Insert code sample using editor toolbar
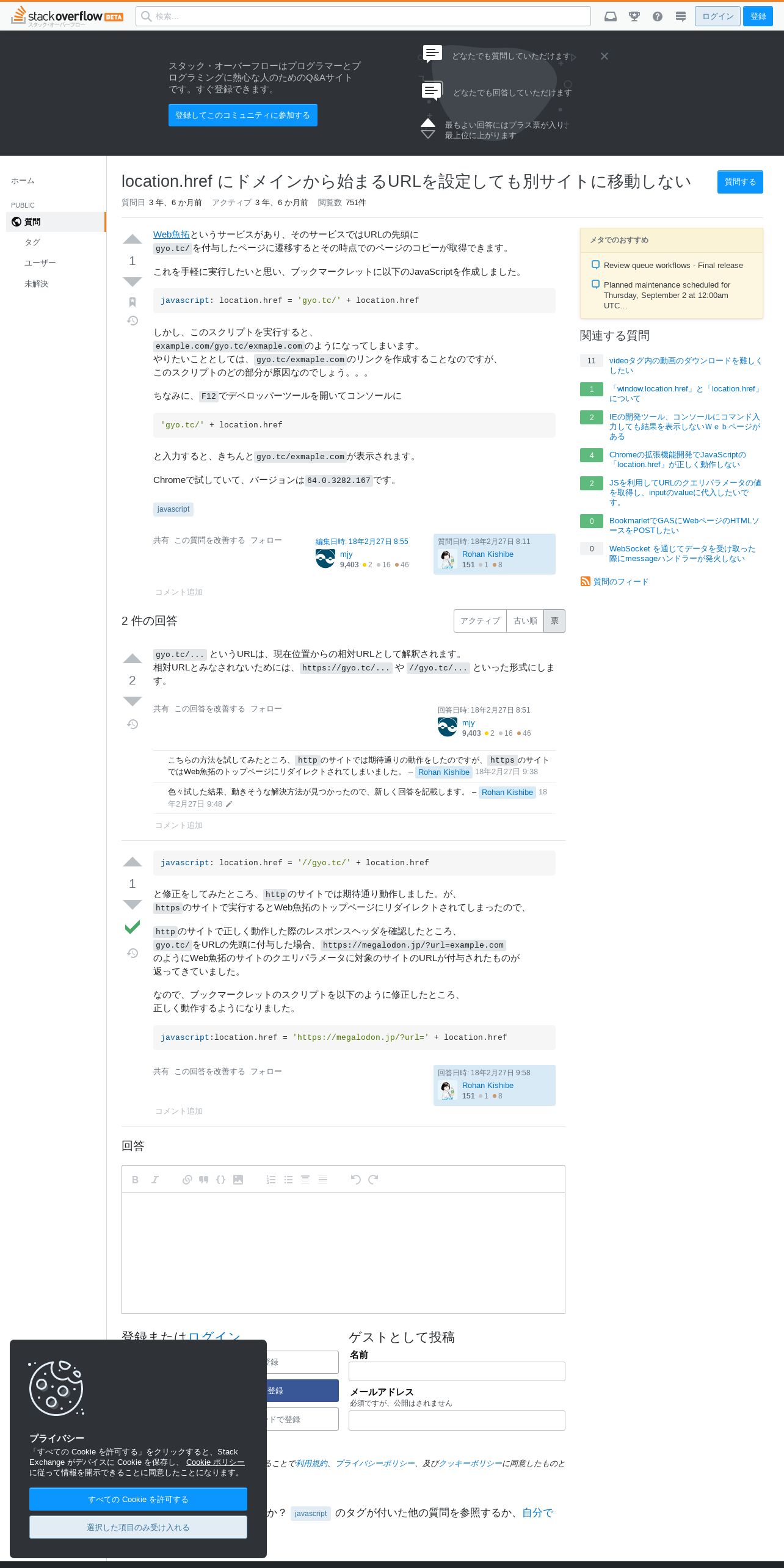The width and height of the screenshot is (784, 1568). [221, 1180]
